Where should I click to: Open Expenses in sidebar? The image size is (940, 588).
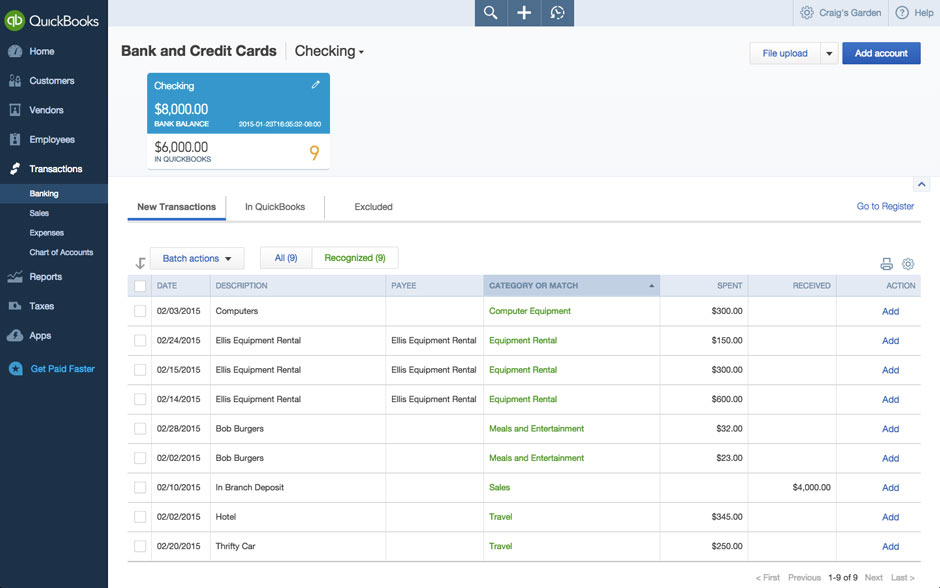click(46, 233)
